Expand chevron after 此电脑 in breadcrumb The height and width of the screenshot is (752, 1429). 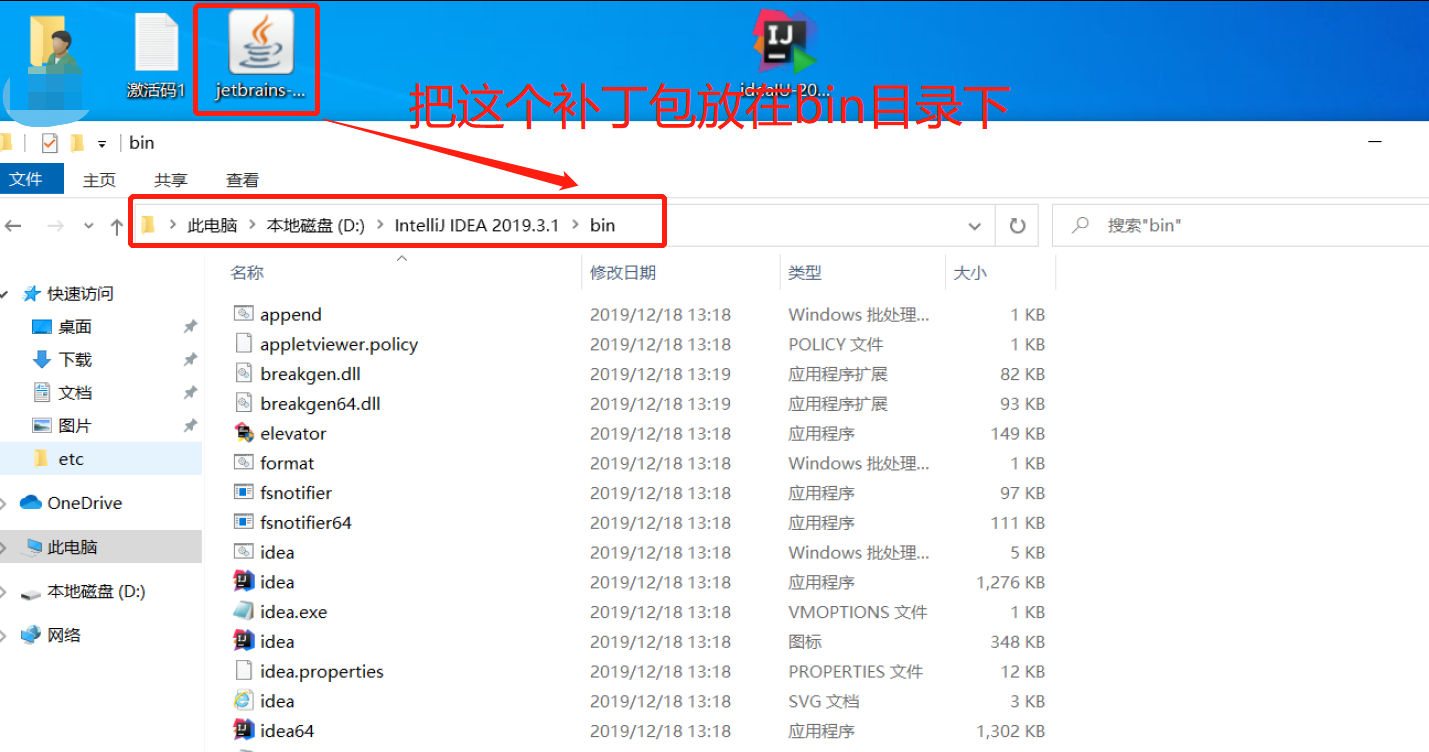[252, 225]
